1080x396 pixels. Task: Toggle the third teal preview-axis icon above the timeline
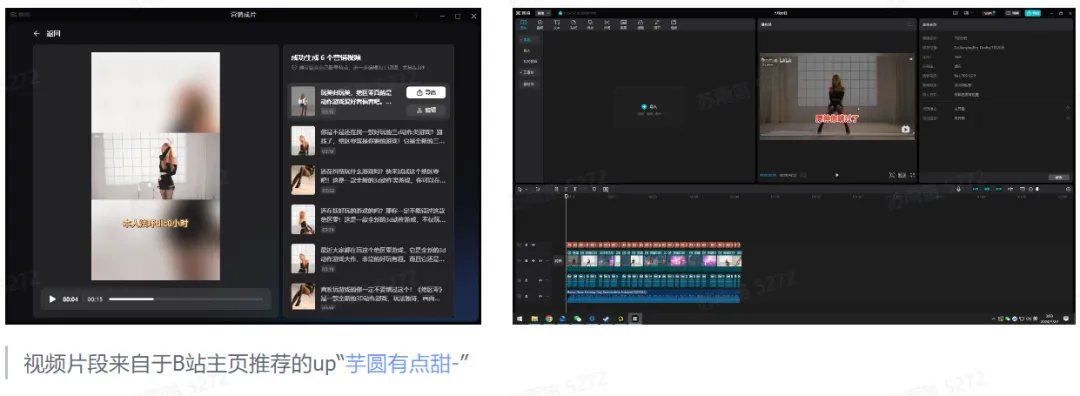(999, 189)
